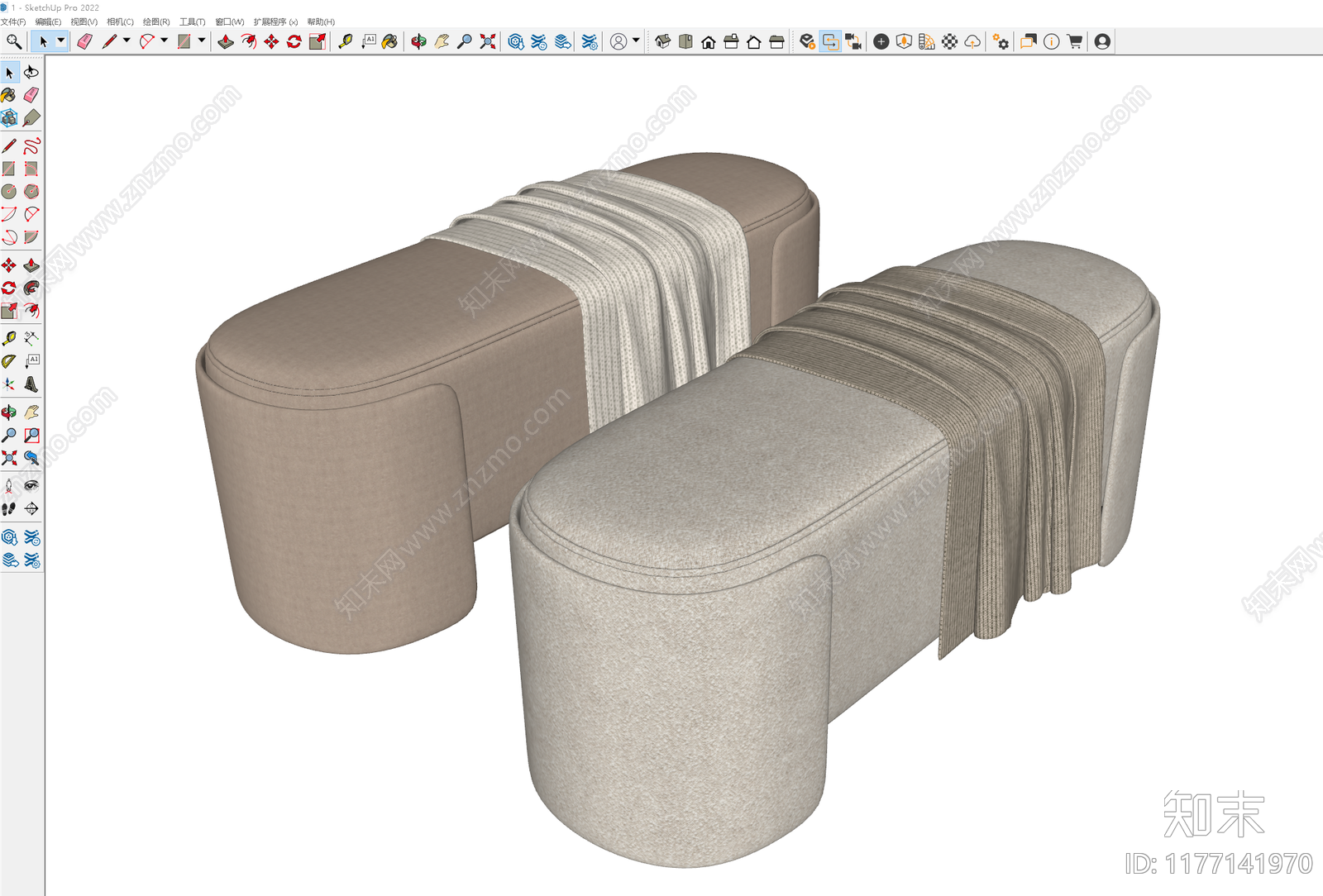Click the camera sync icon
This screenshot has width=1323, height=896.
[853, 41]
